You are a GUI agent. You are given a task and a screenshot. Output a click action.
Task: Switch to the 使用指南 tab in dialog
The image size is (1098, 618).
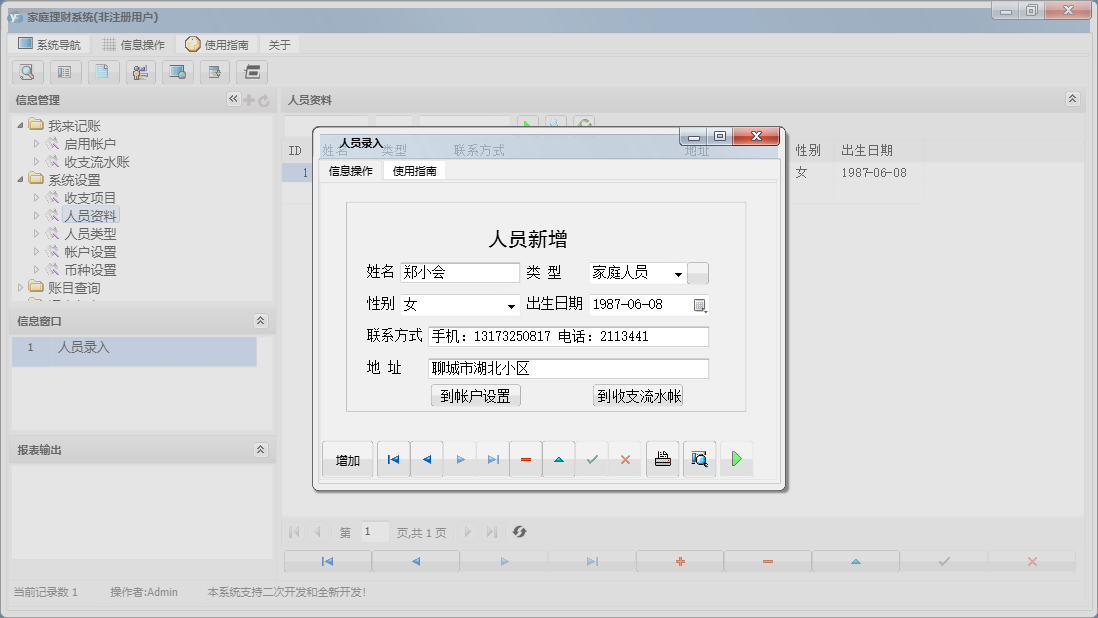coord(413,170)
